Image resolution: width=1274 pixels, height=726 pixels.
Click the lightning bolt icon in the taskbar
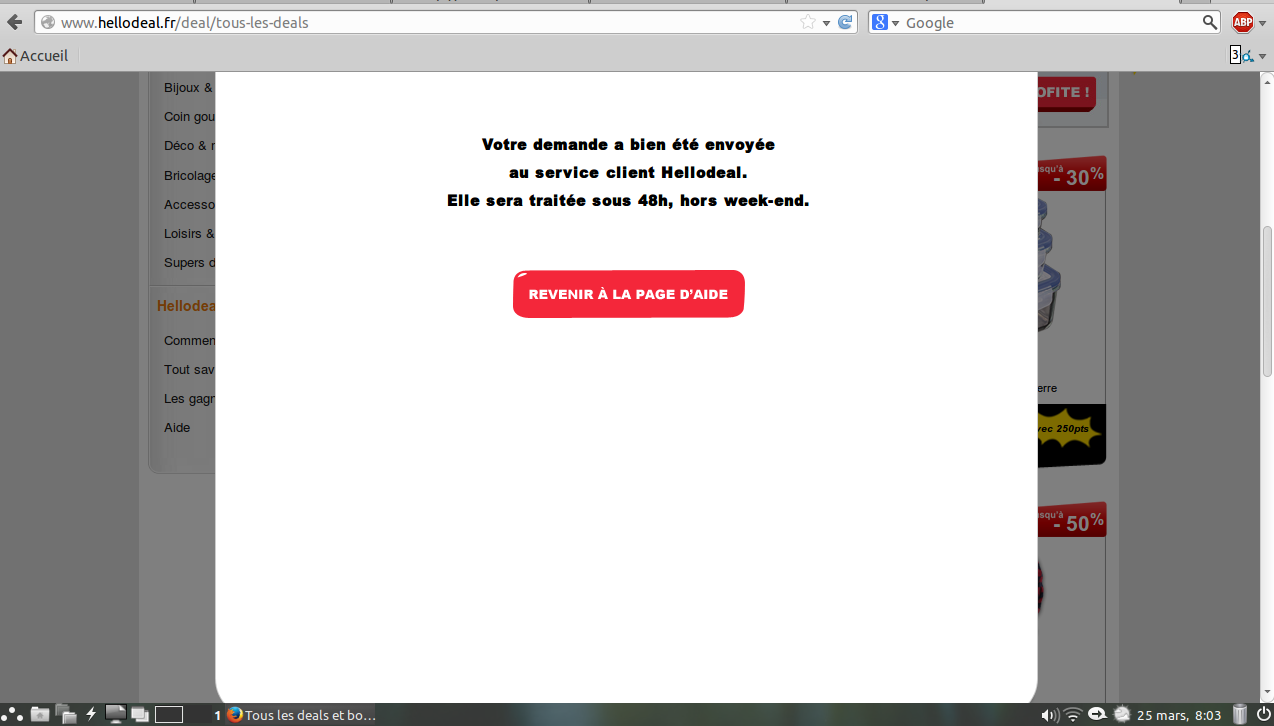tap(91, 714)
